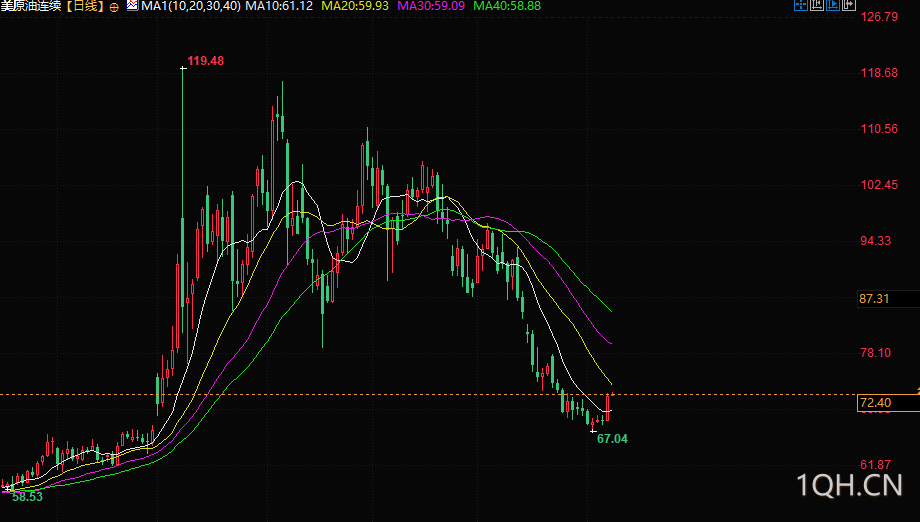Image resolution: width=920 pixels, height=522 pixels.
Task: Click the blue crosshair cursor icon
Action: [801, 5]
